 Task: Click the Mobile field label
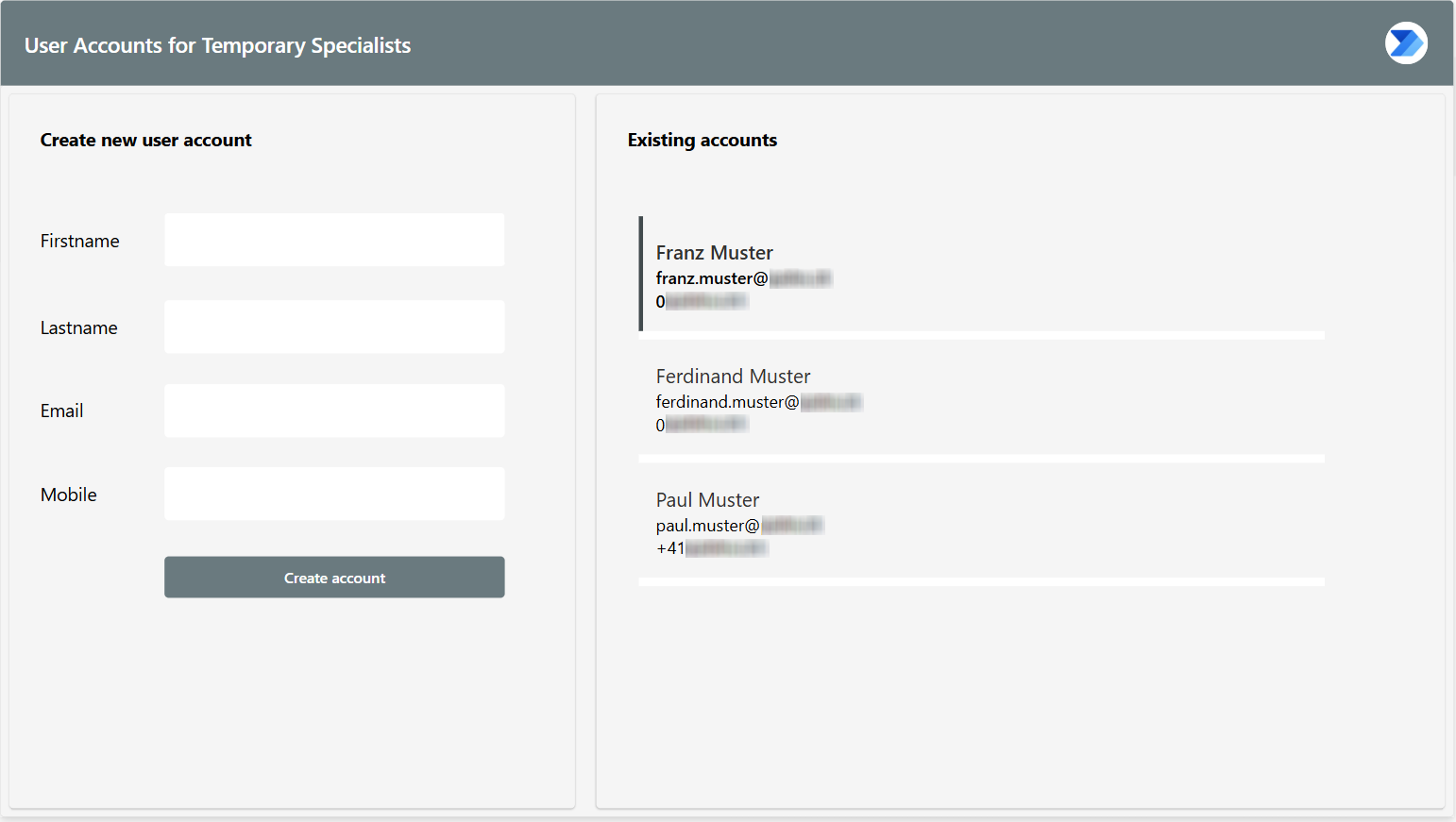pyautogui.click(x=68, y=495)
